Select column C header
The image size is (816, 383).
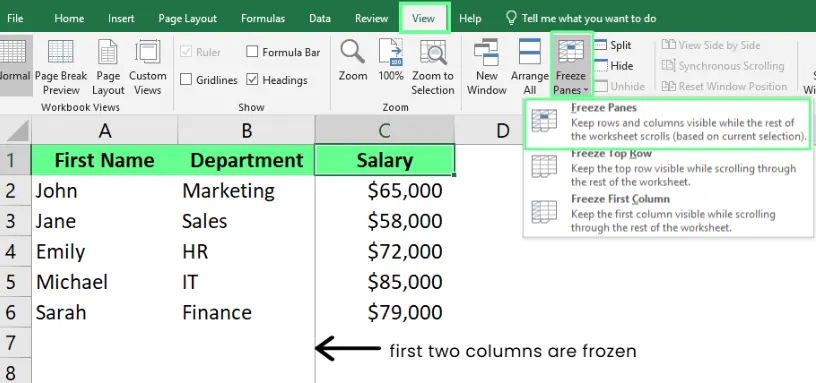coord(385,130)
